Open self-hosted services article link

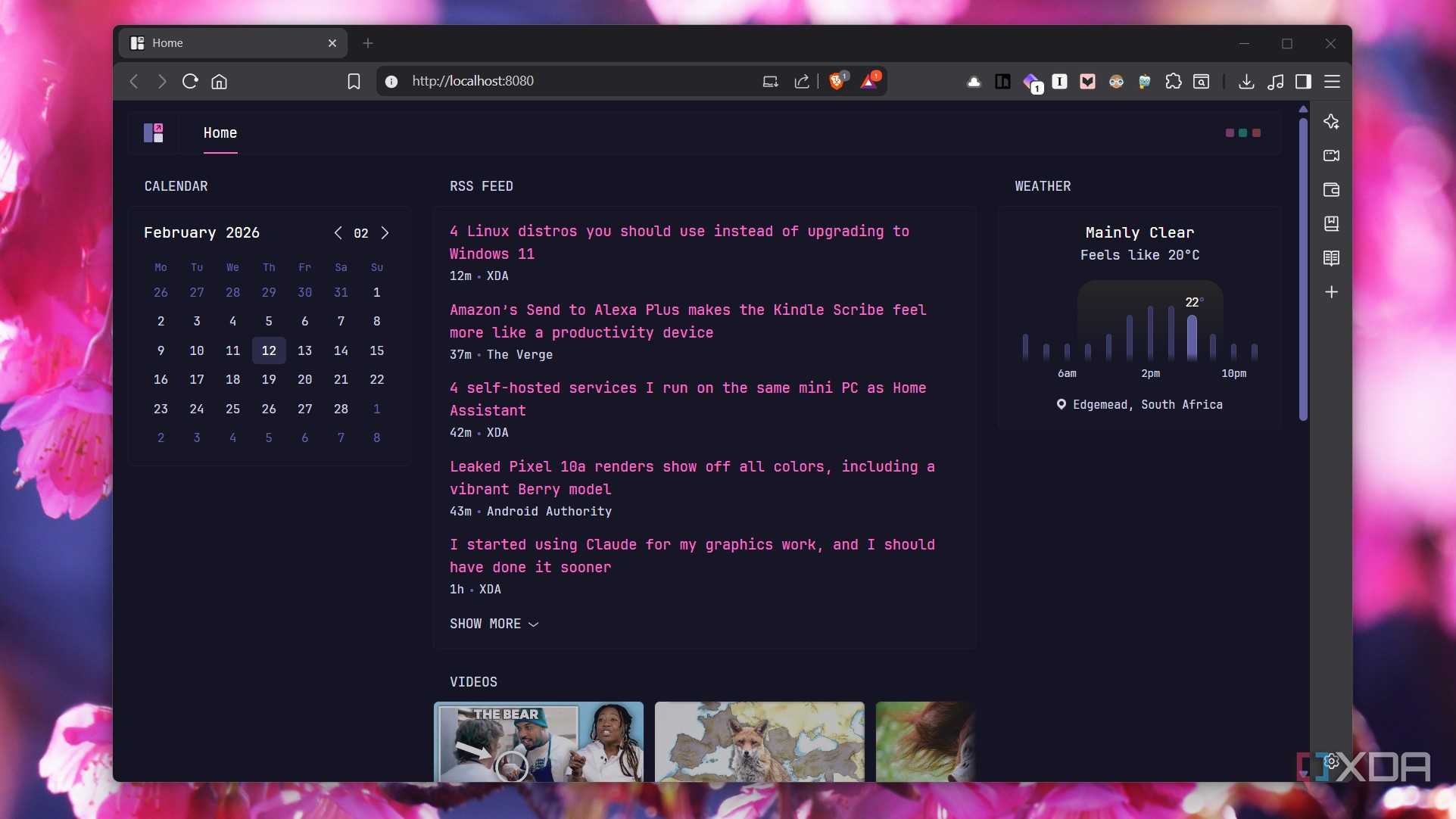click(687, 399)
